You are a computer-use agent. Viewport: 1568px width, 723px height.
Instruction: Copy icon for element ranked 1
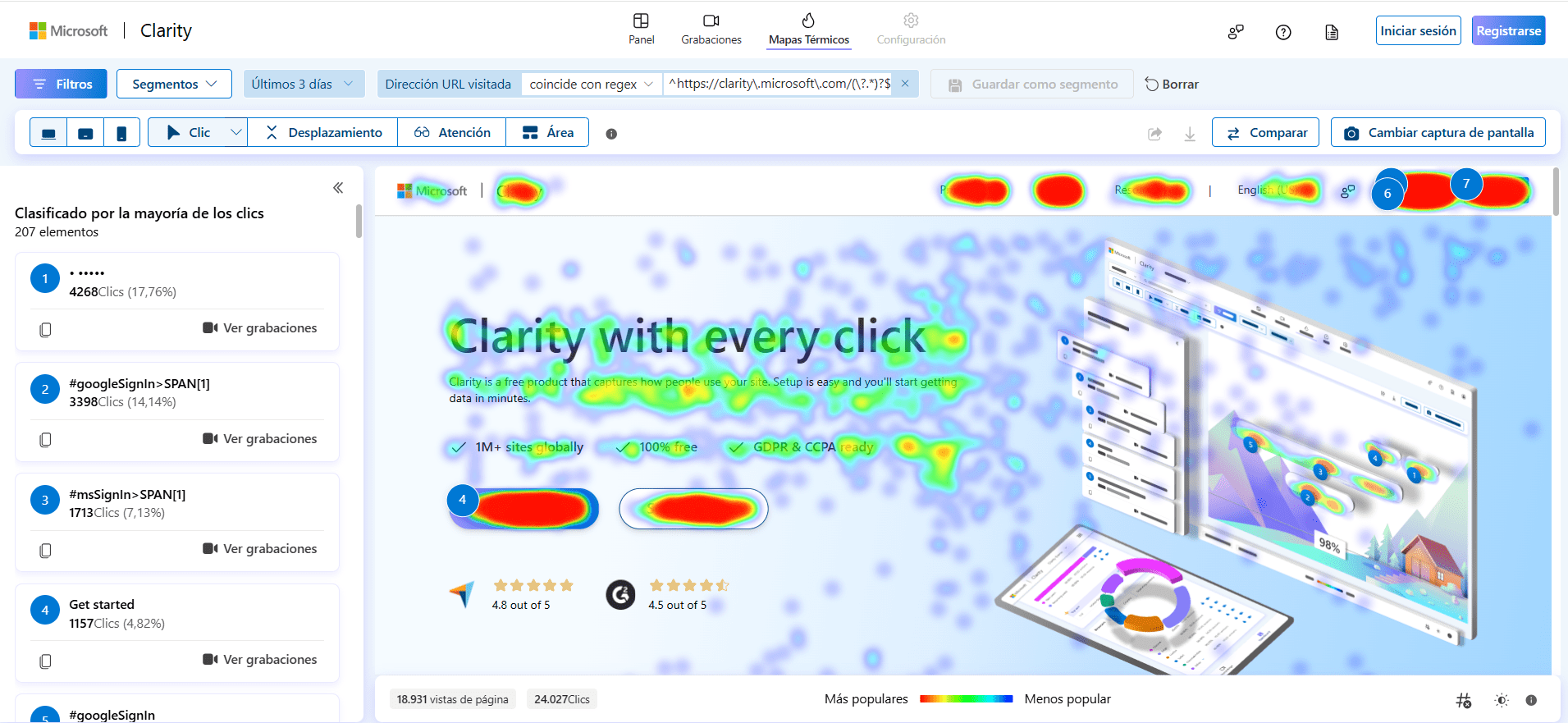pyautogui.click(x=45, y=329)
